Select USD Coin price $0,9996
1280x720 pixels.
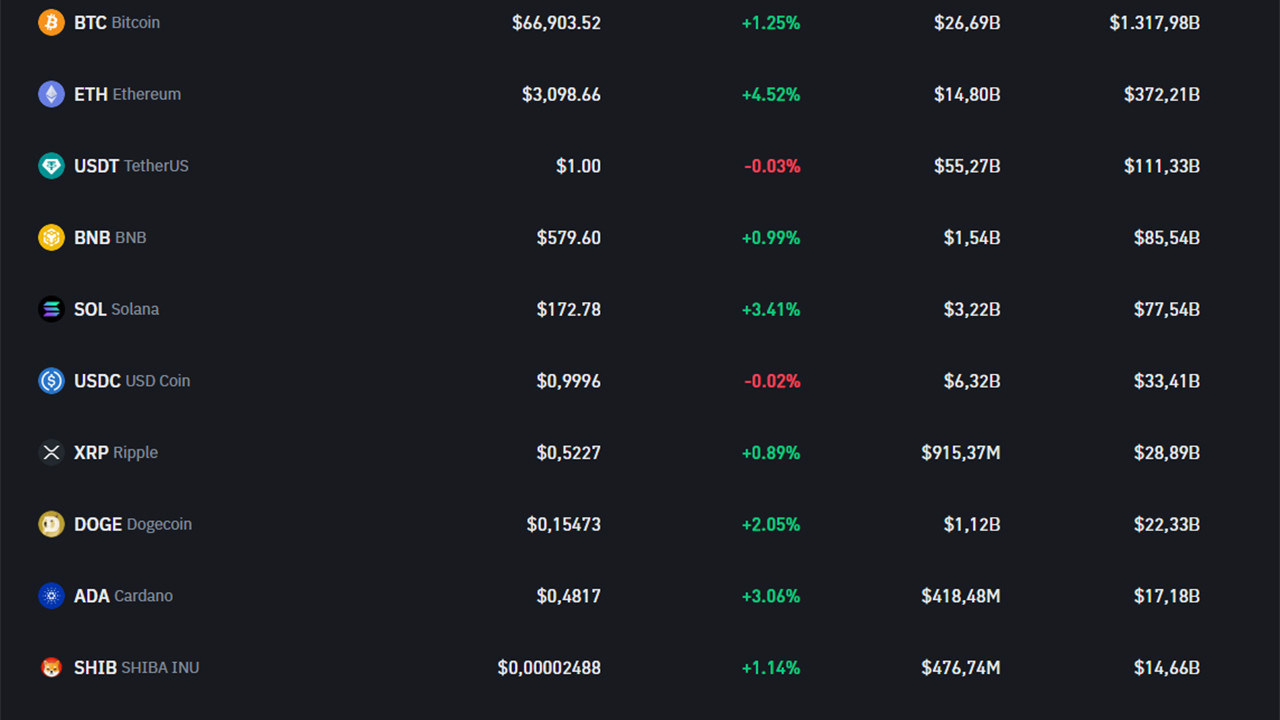(569, 381)
